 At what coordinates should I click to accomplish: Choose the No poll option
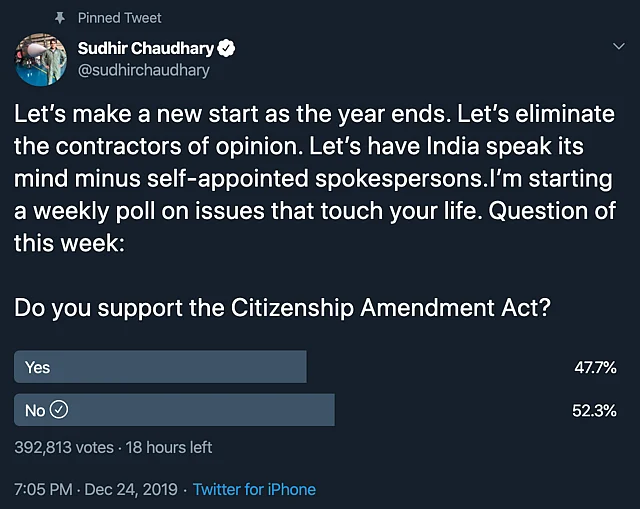174,410
